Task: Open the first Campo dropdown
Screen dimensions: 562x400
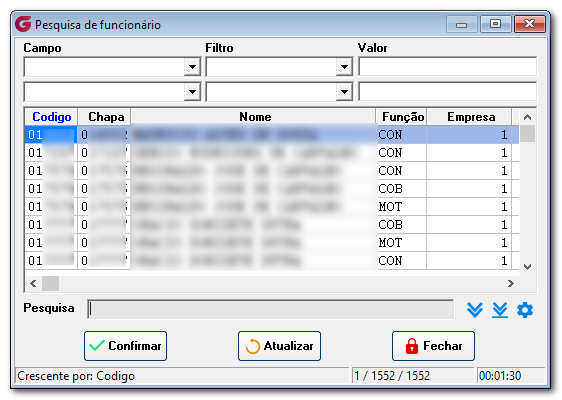Action: pyautogui.click(x=192, y=67)
